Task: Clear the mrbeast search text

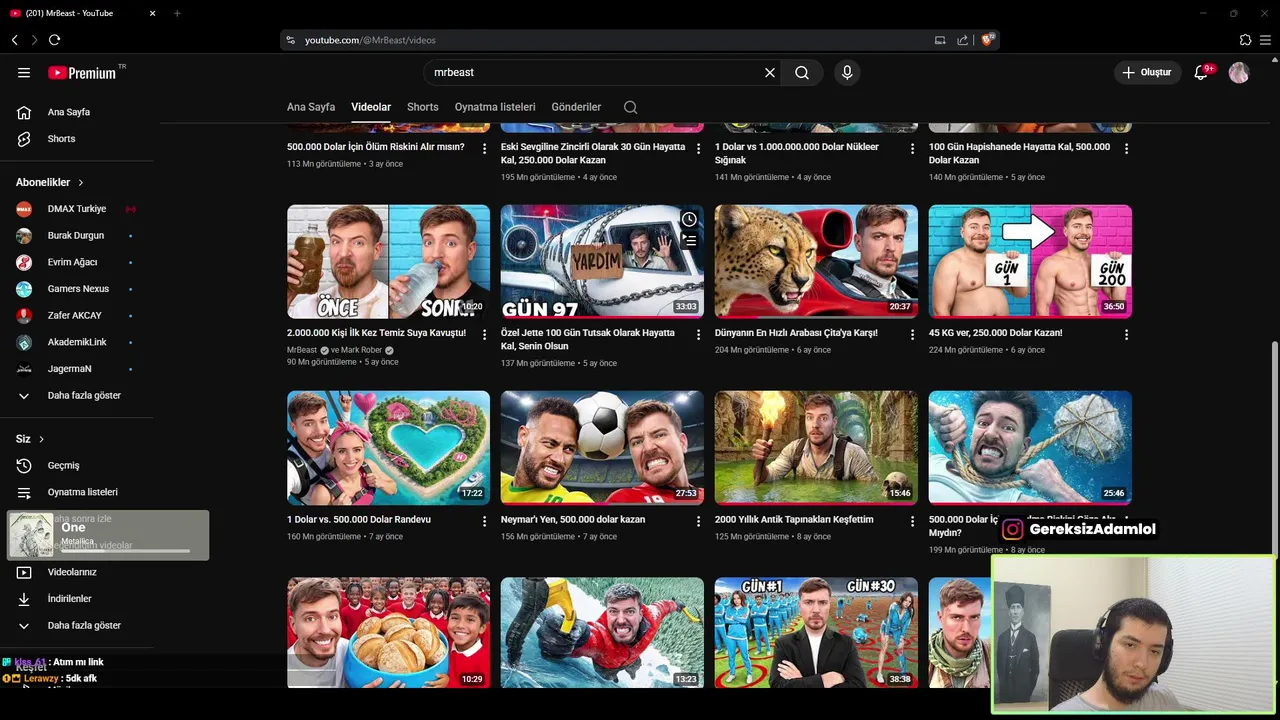Action: [x=770, y=72]
